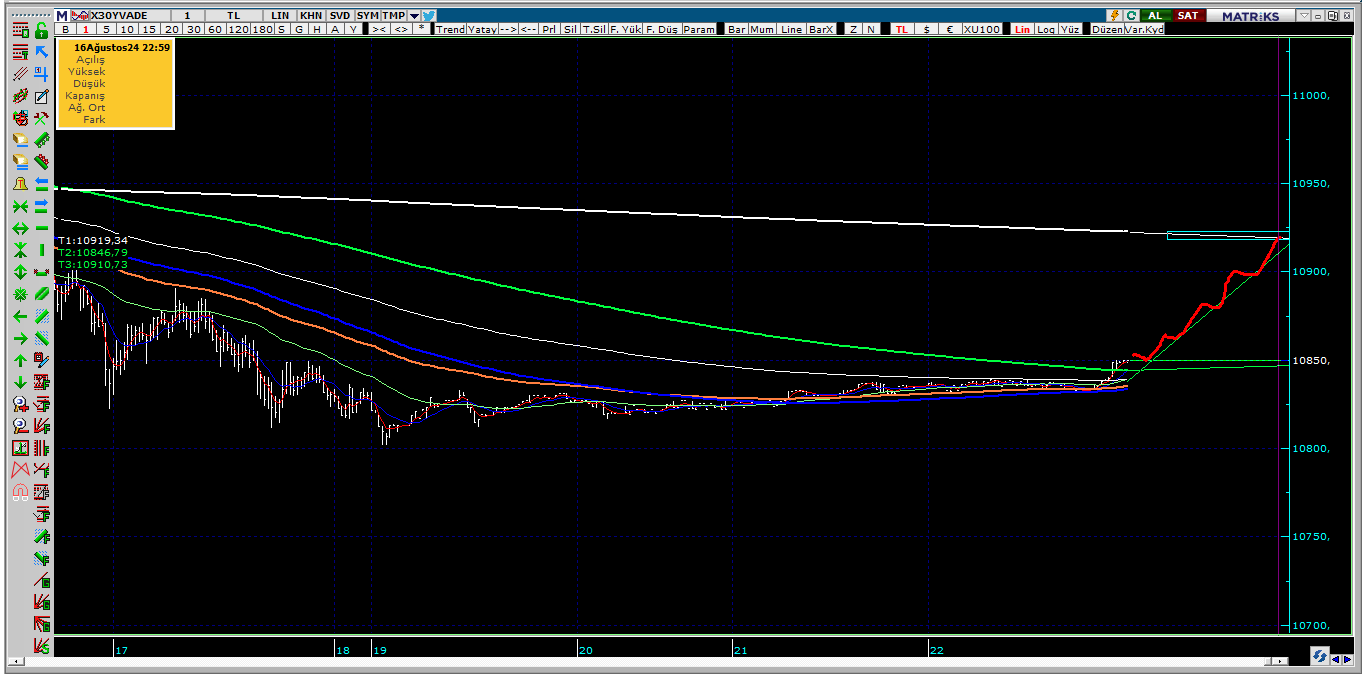
Task: Click the pencil note edit icon
Action: click(41, 96)
